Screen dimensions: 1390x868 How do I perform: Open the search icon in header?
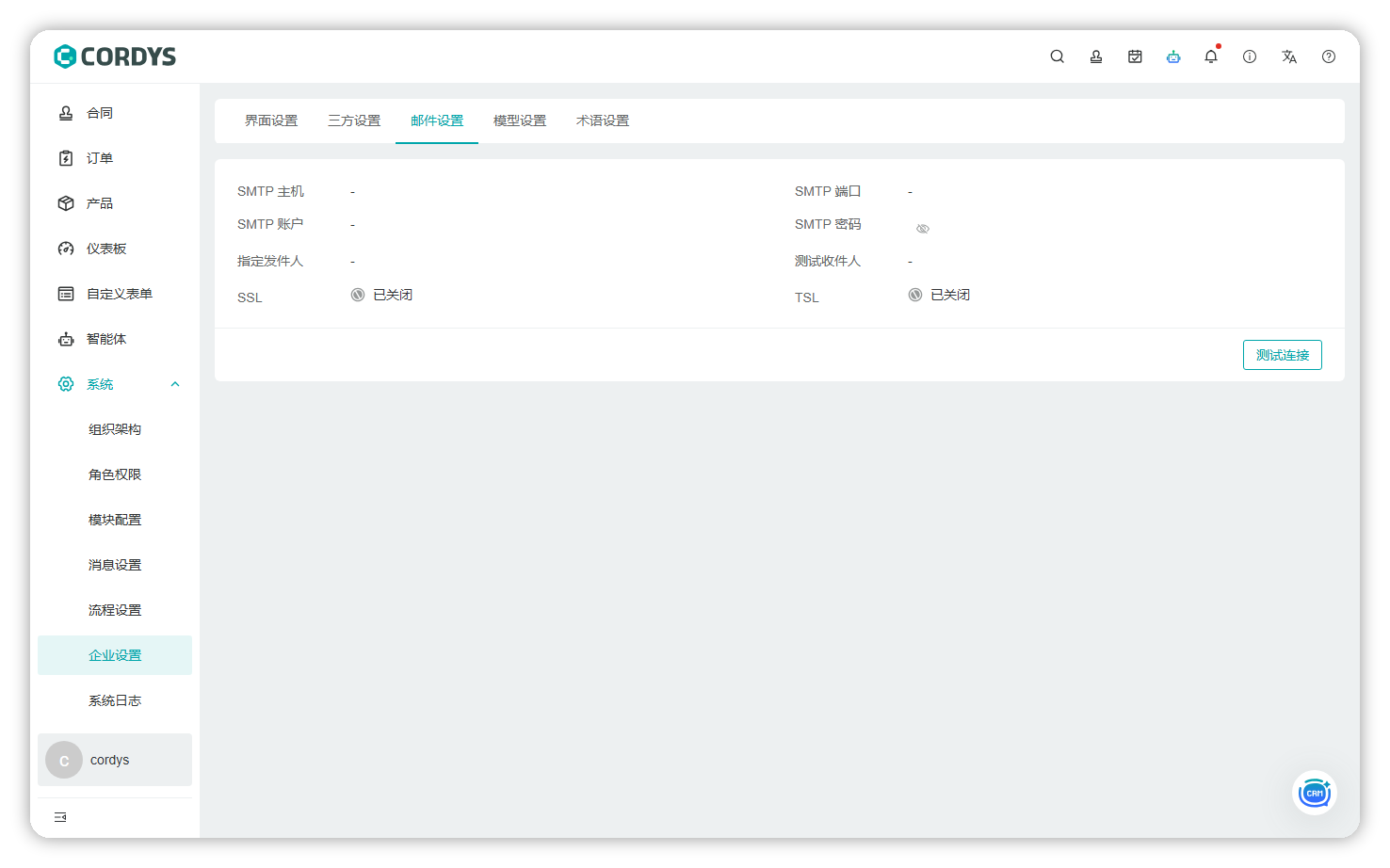[x=1057, y=56]
